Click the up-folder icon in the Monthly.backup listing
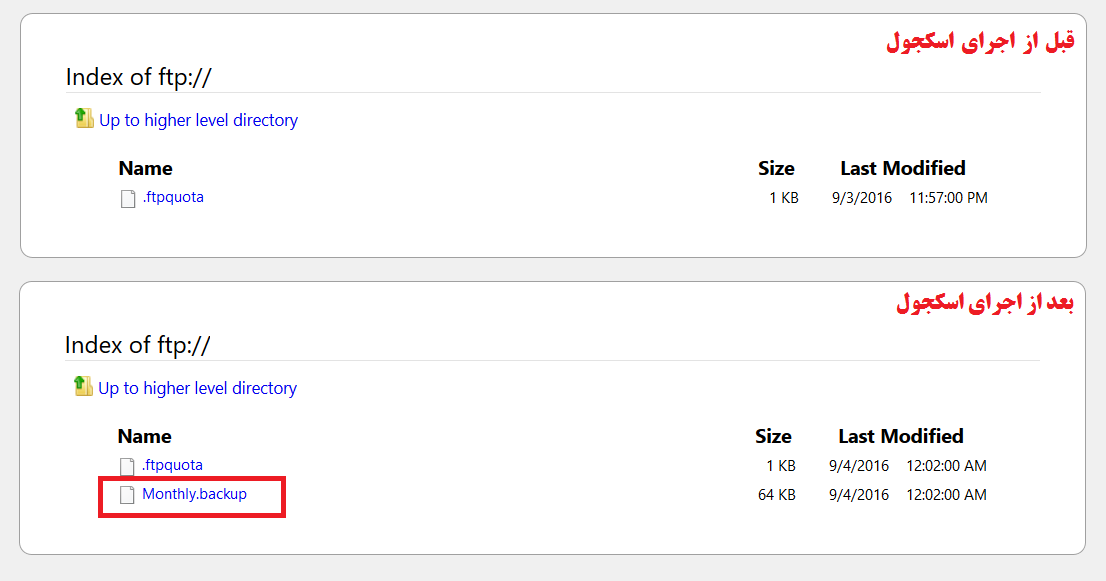Viewport: 1106px width, 581px height. point(83,386)
